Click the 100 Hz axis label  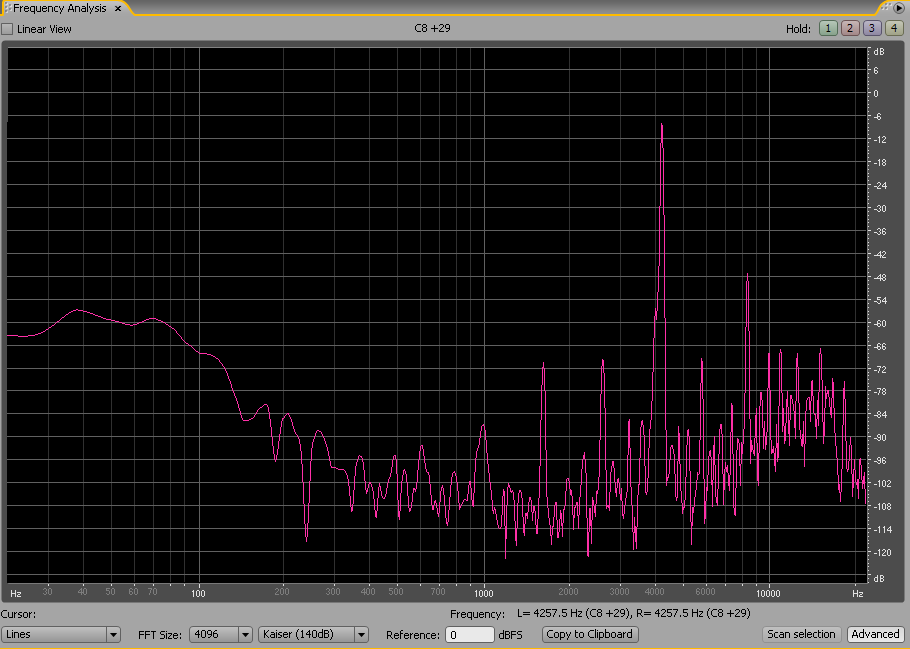(x=198, y=593)
